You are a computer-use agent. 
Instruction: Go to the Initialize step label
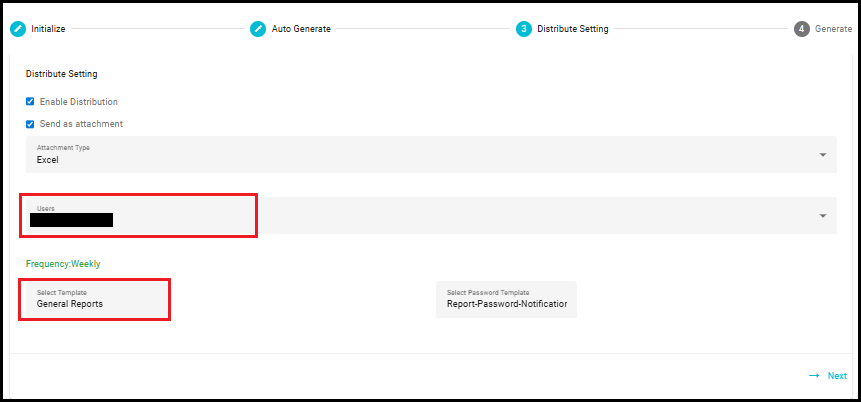tap(48, 29)
